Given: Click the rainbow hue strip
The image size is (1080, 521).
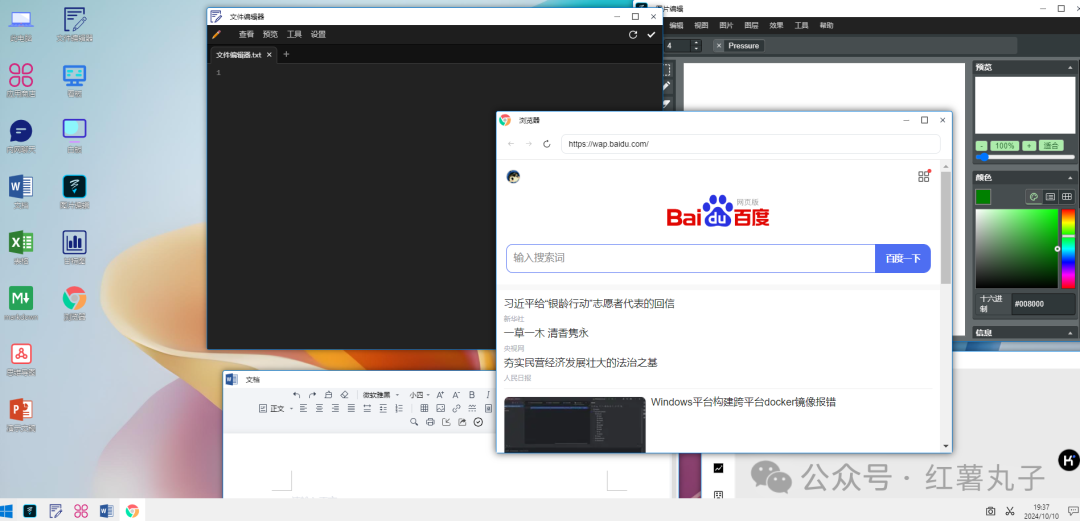Looking at the screenshot, I should pyautogui.click(x=1068, y=249).
